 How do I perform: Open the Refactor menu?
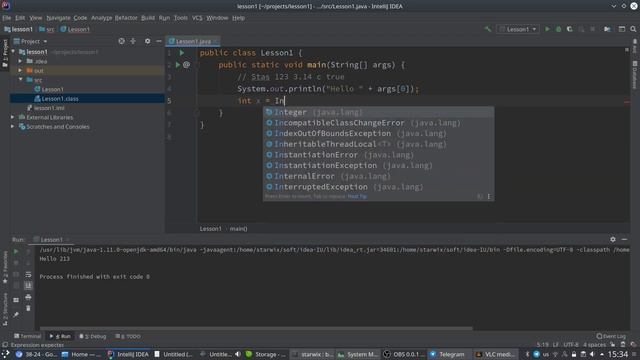126,18
